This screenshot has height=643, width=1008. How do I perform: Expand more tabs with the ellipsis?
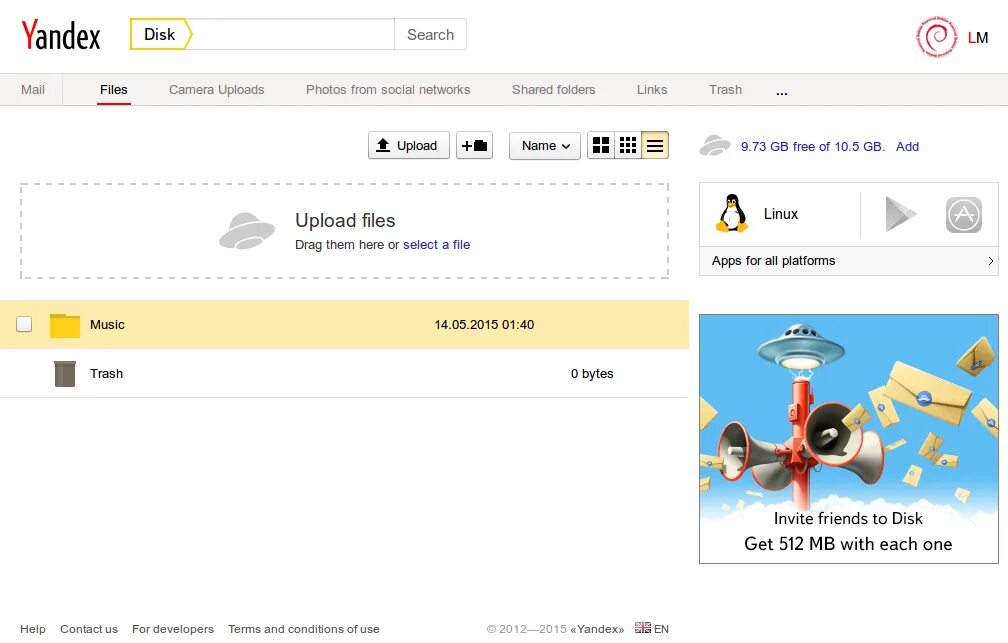coord(782,93)
